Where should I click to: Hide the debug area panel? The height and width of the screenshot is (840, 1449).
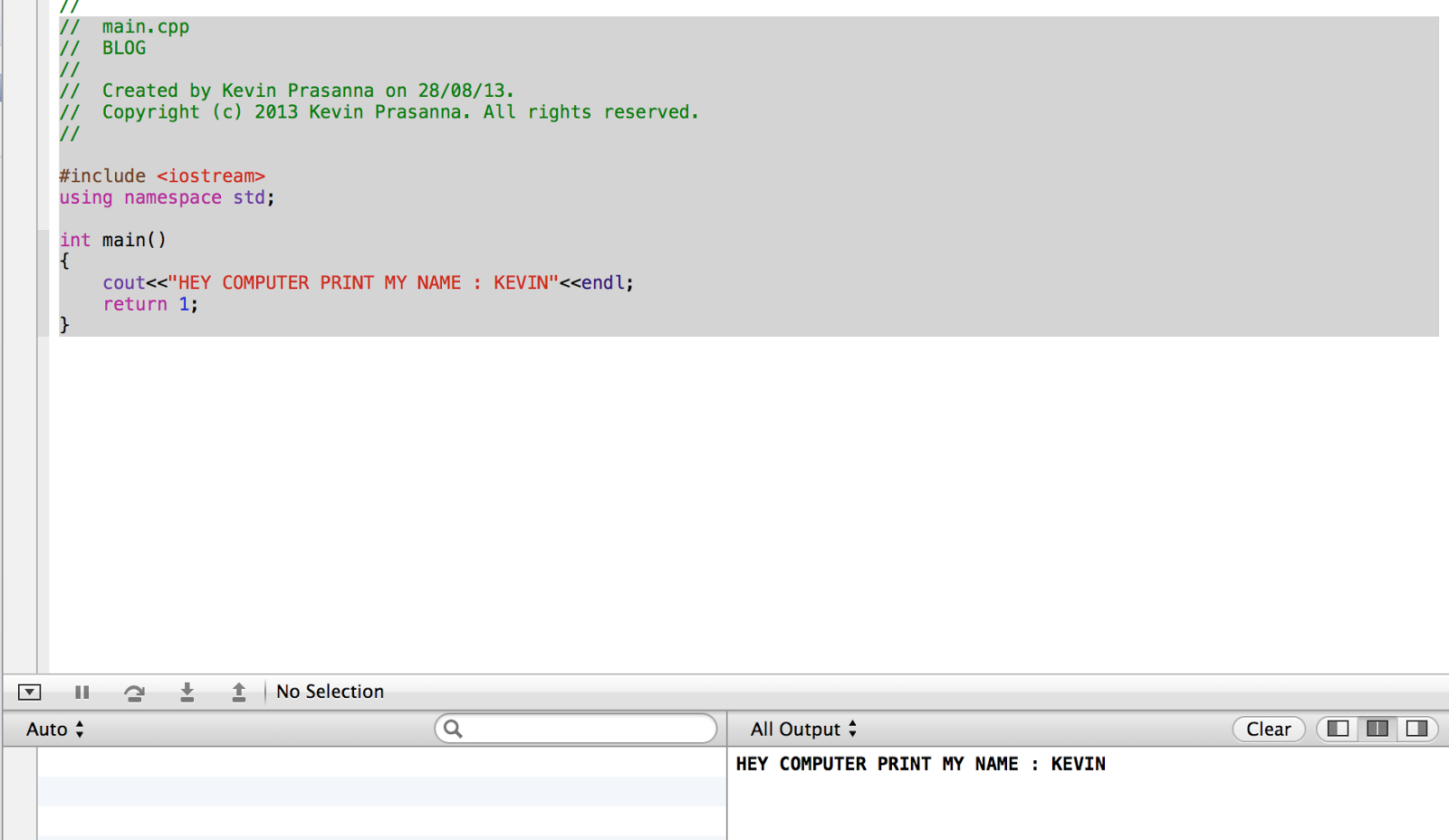coord(30,692)
